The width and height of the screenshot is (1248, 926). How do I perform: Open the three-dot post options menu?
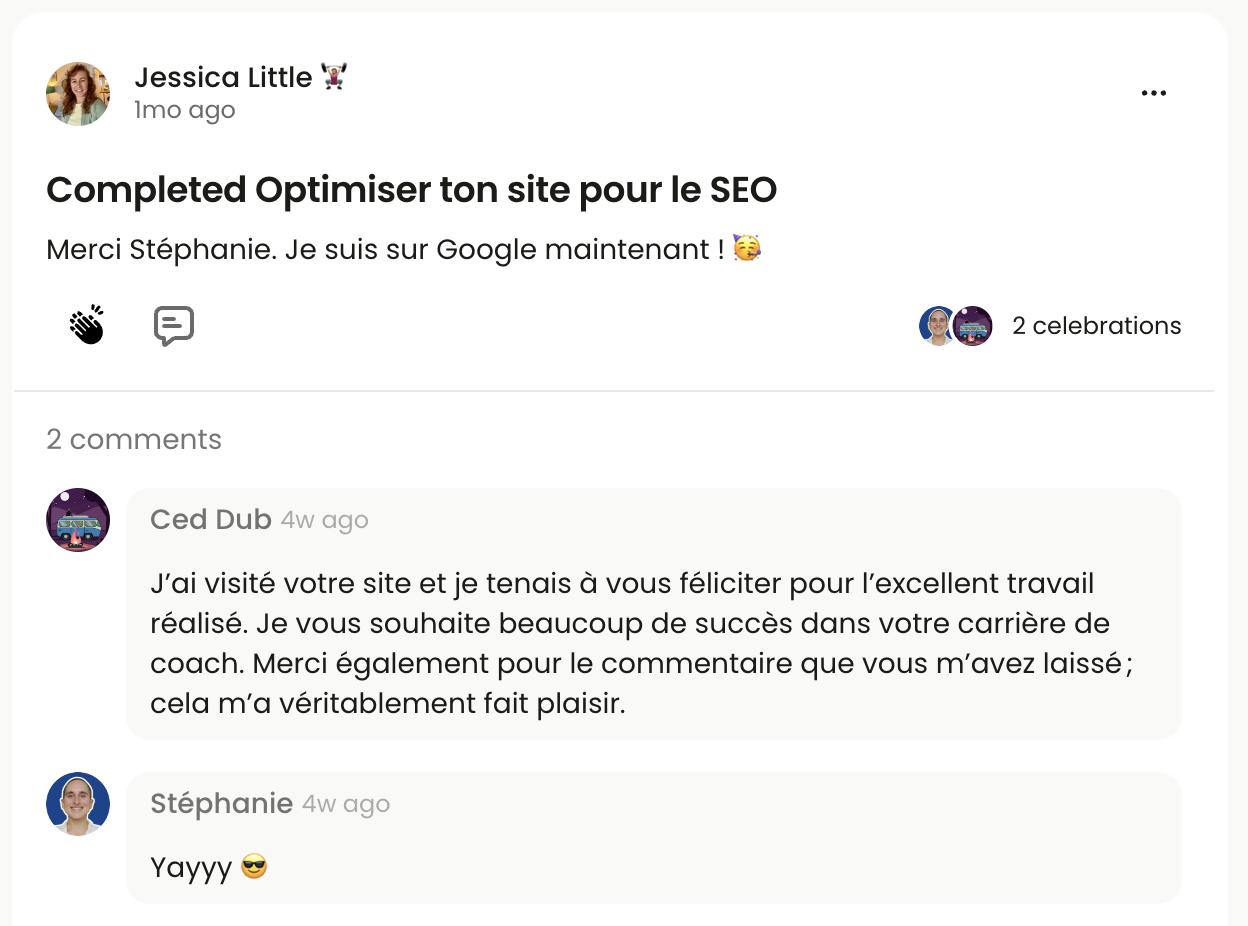click(1154, 93)
